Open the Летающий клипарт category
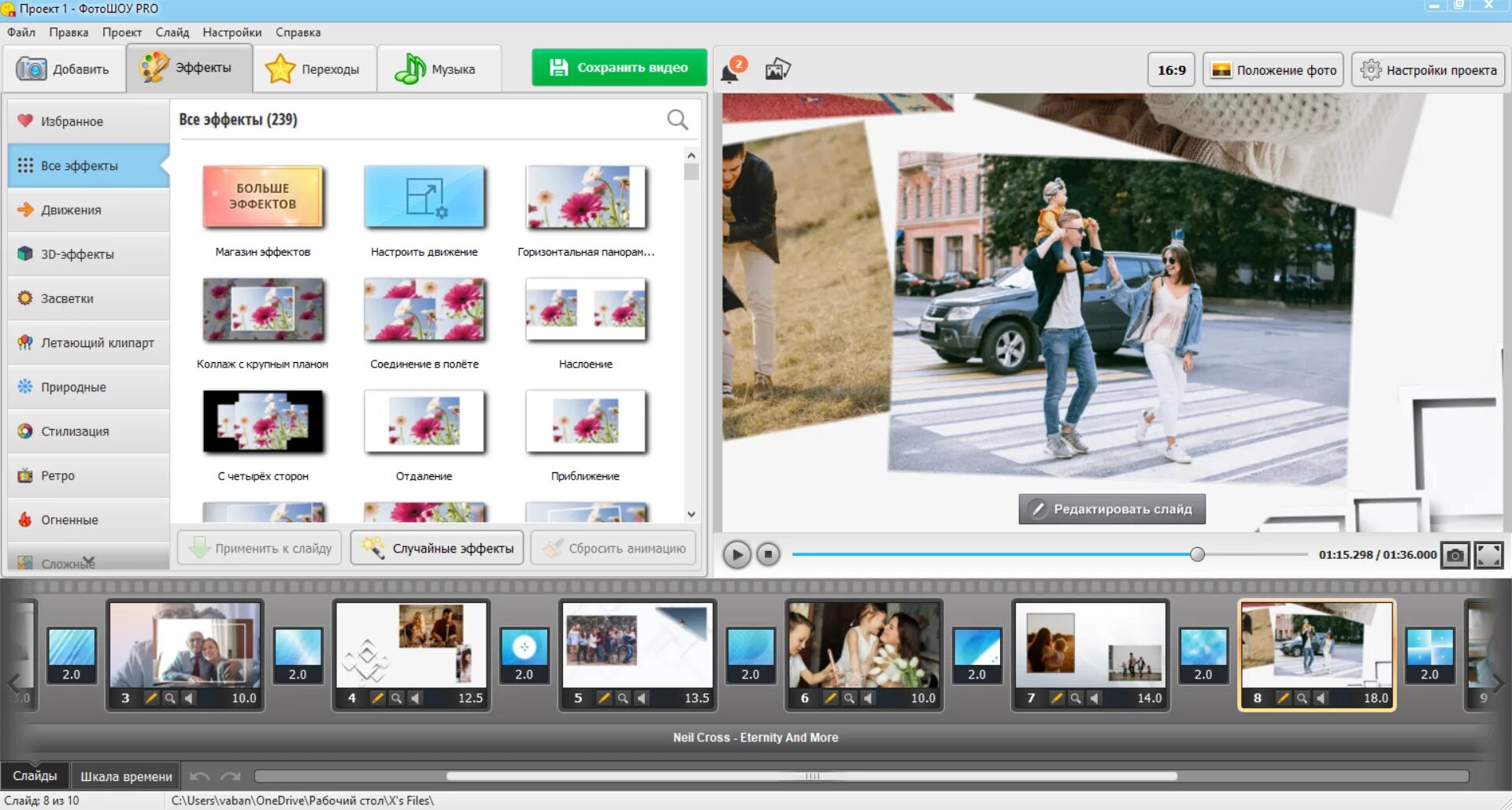This screenshot has height=810, width=1512. (89, 342)
